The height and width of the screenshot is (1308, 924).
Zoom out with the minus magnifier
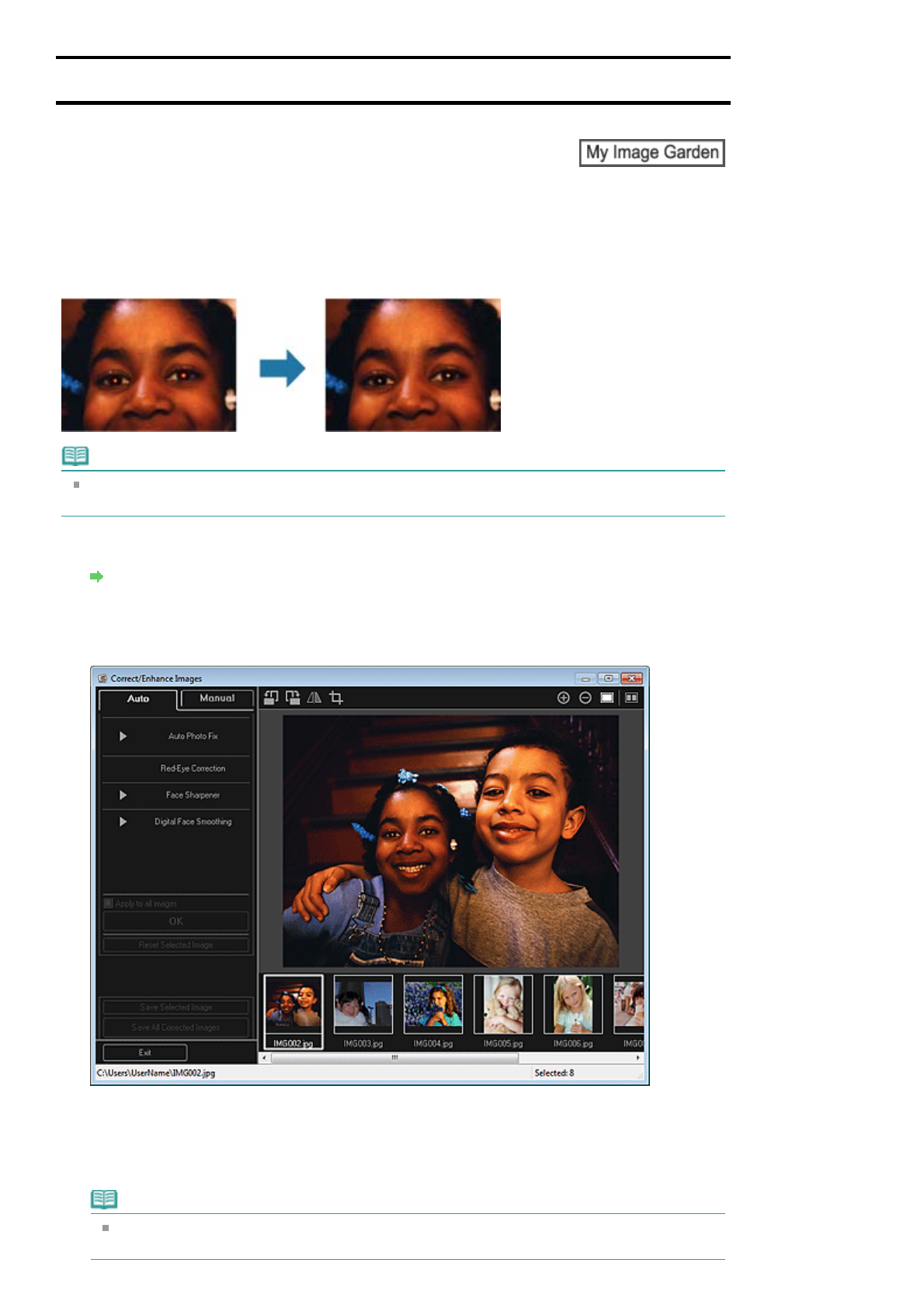[x=585, y=697]
